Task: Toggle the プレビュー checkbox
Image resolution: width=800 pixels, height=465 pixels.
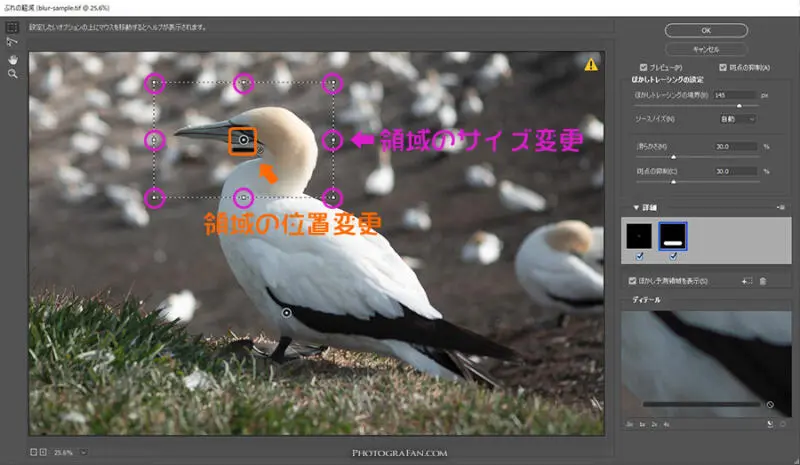Action: [x=643, y=67]
